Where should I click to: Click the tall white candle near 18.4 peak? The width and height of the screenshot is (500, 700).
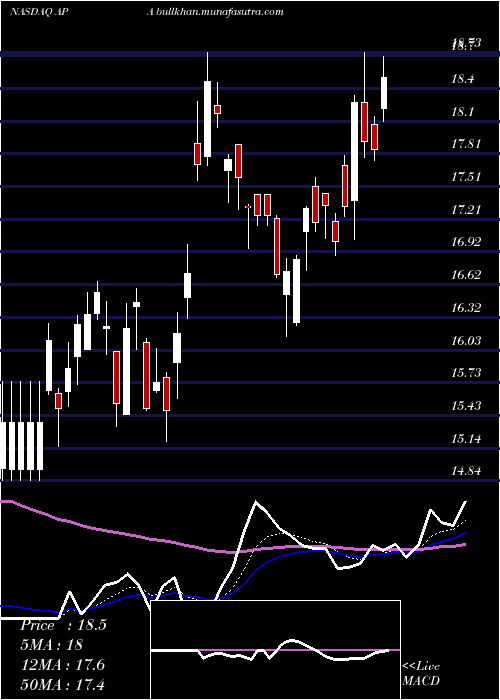(208, 118)
